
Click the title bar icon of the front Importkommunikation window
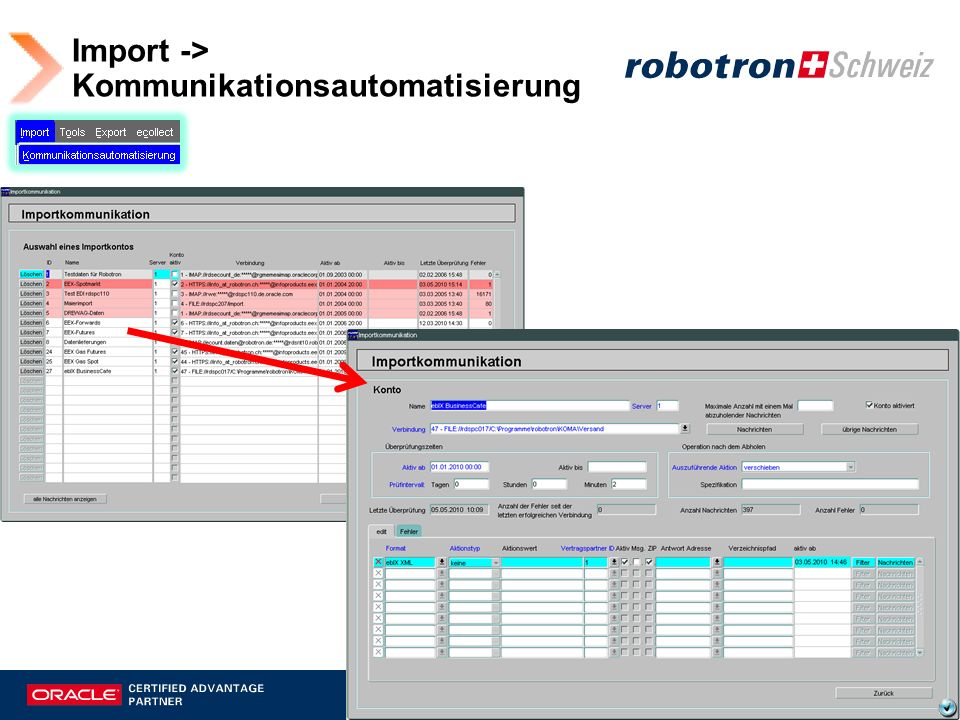coord(353,335)
